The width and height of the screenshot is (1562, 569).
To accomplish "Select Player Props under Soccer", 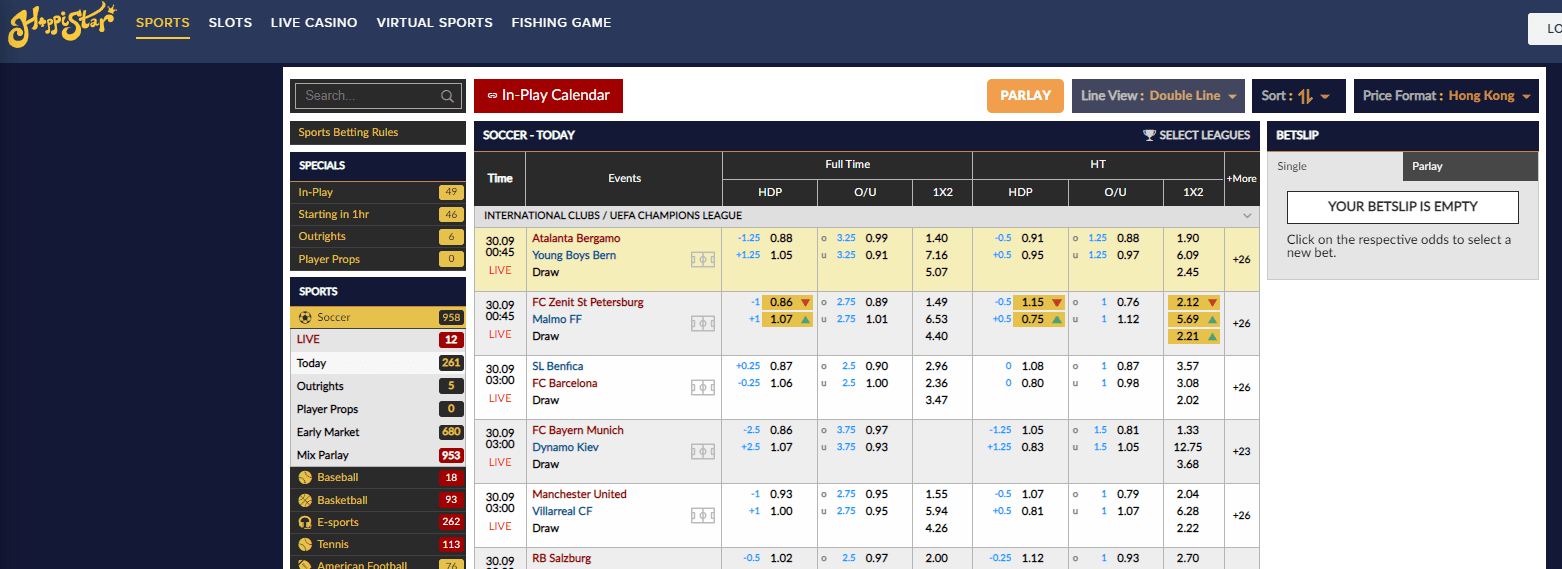I will point(378,409).
